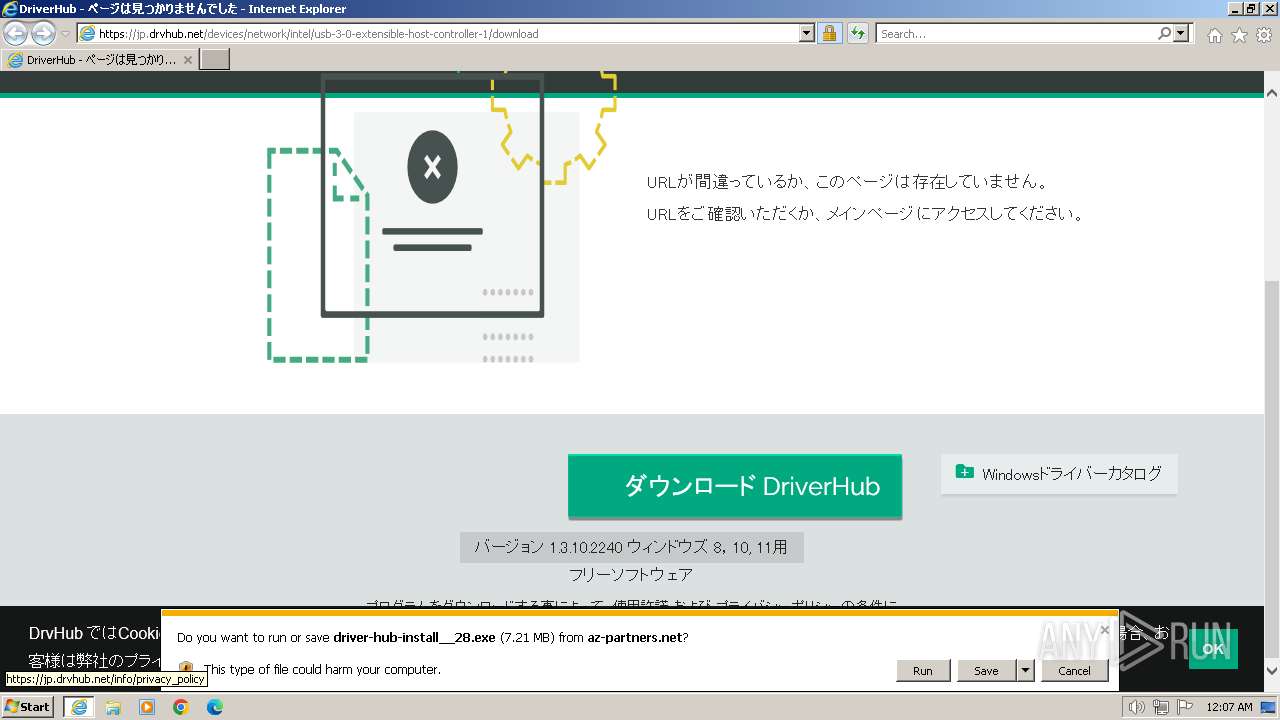Click the refresh page icon
1280x720 pixels.
pyautogui.click(x=857, y=33)
